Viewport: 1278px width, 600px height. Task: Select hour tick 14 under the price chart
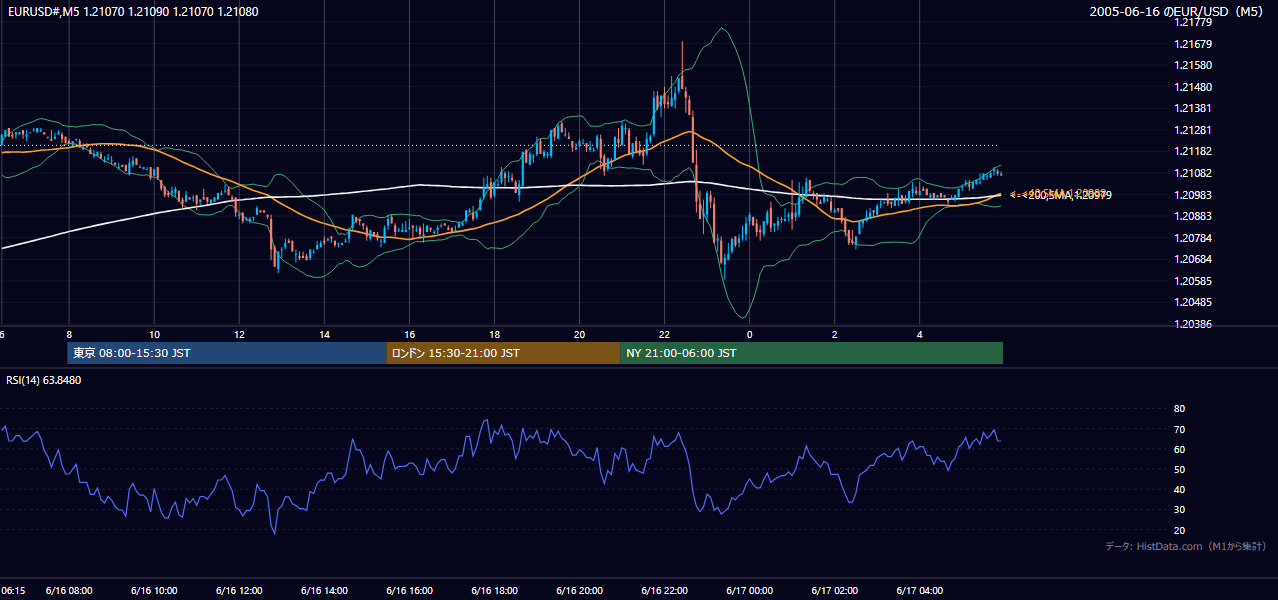[324, 334]
